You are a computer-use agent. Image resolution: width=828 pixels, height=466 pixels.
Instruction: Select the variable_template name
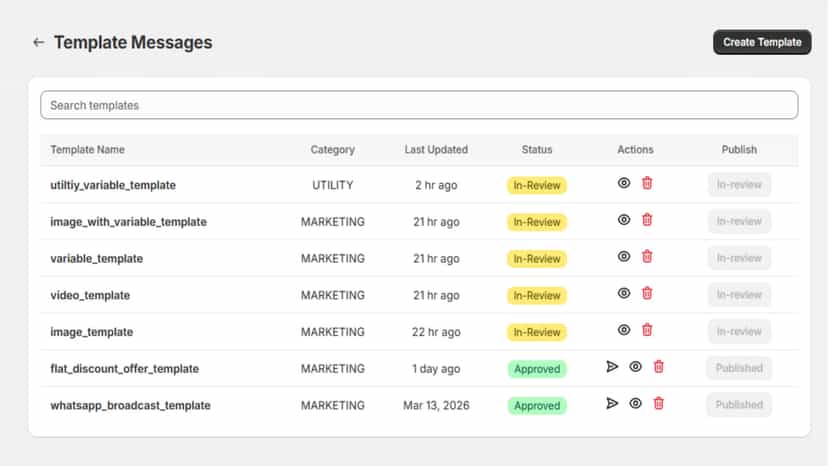tap(97, 258)
